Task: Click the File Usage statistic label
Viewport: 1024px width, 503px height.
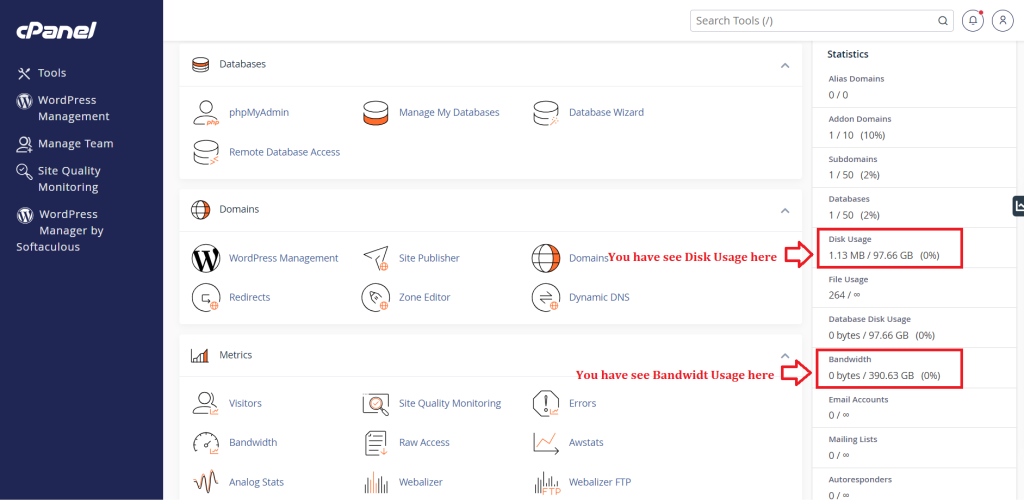Action: [x=848, y=279]
